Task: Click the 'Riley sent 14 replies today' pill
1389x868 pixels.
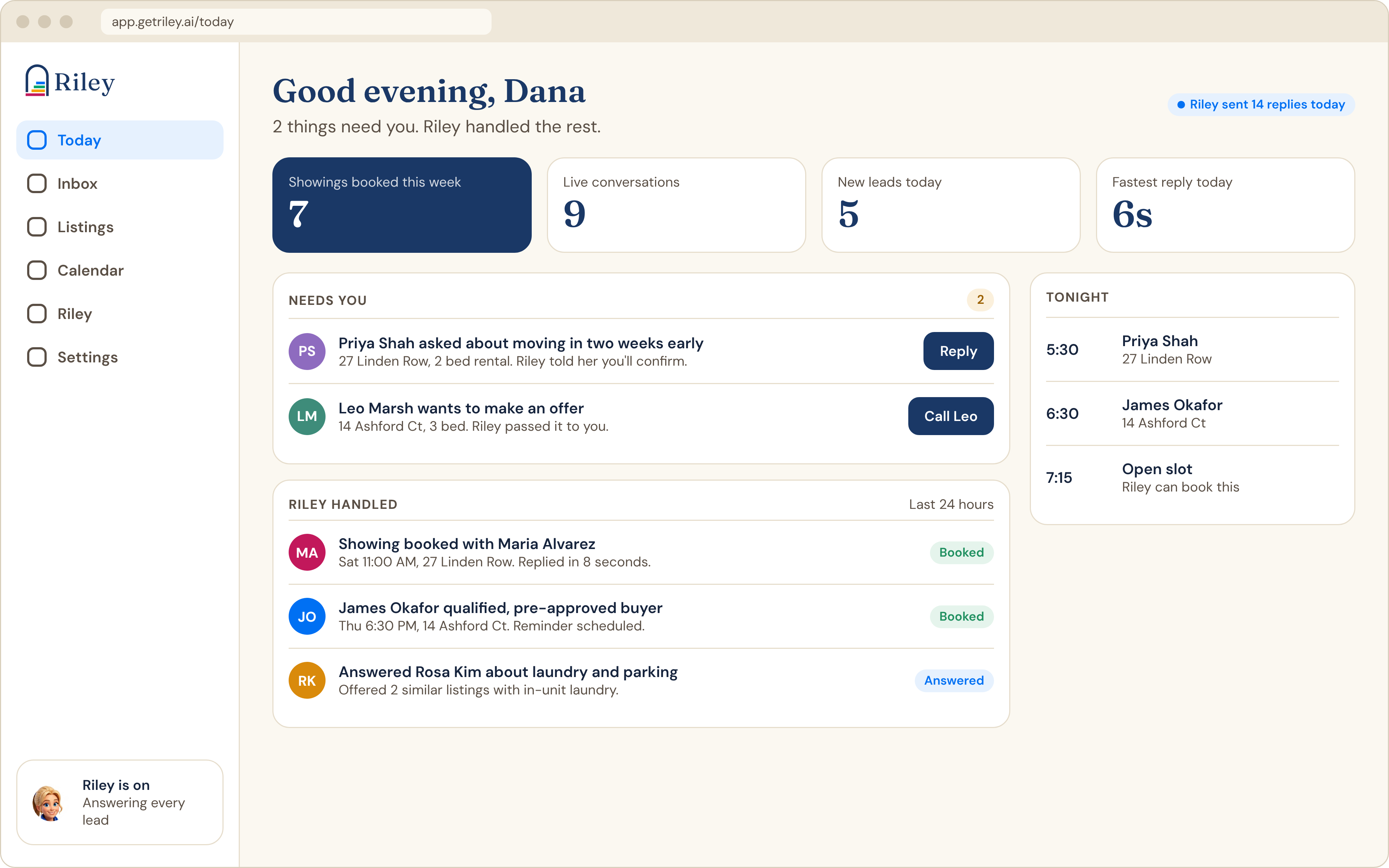Action: 1261,105
